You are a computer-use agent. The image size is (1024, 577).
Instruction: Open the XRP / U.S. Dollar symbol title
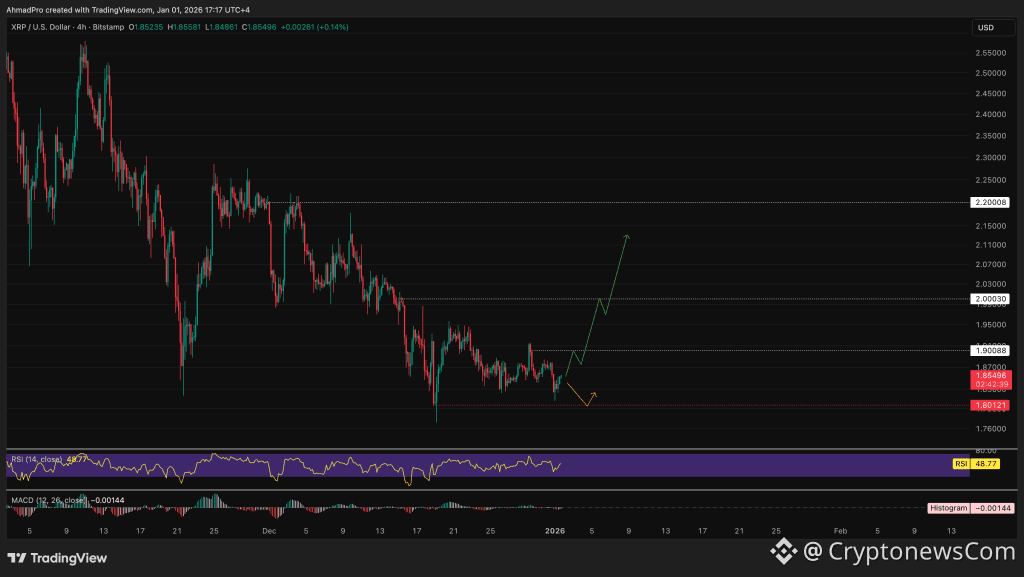tap(47, 27)
